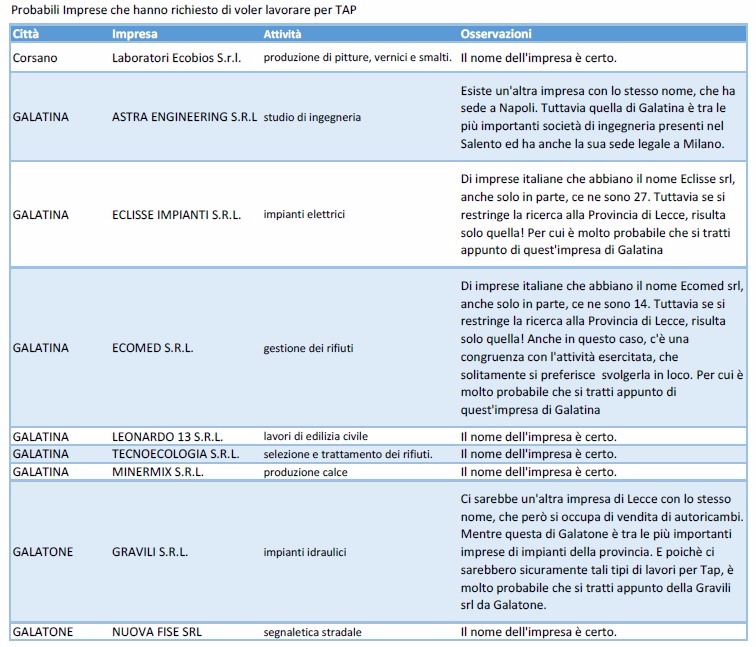Click the produzione di pitture, vernici e smalti cell
Screen dimensions: 756x647
coord(357,57)
